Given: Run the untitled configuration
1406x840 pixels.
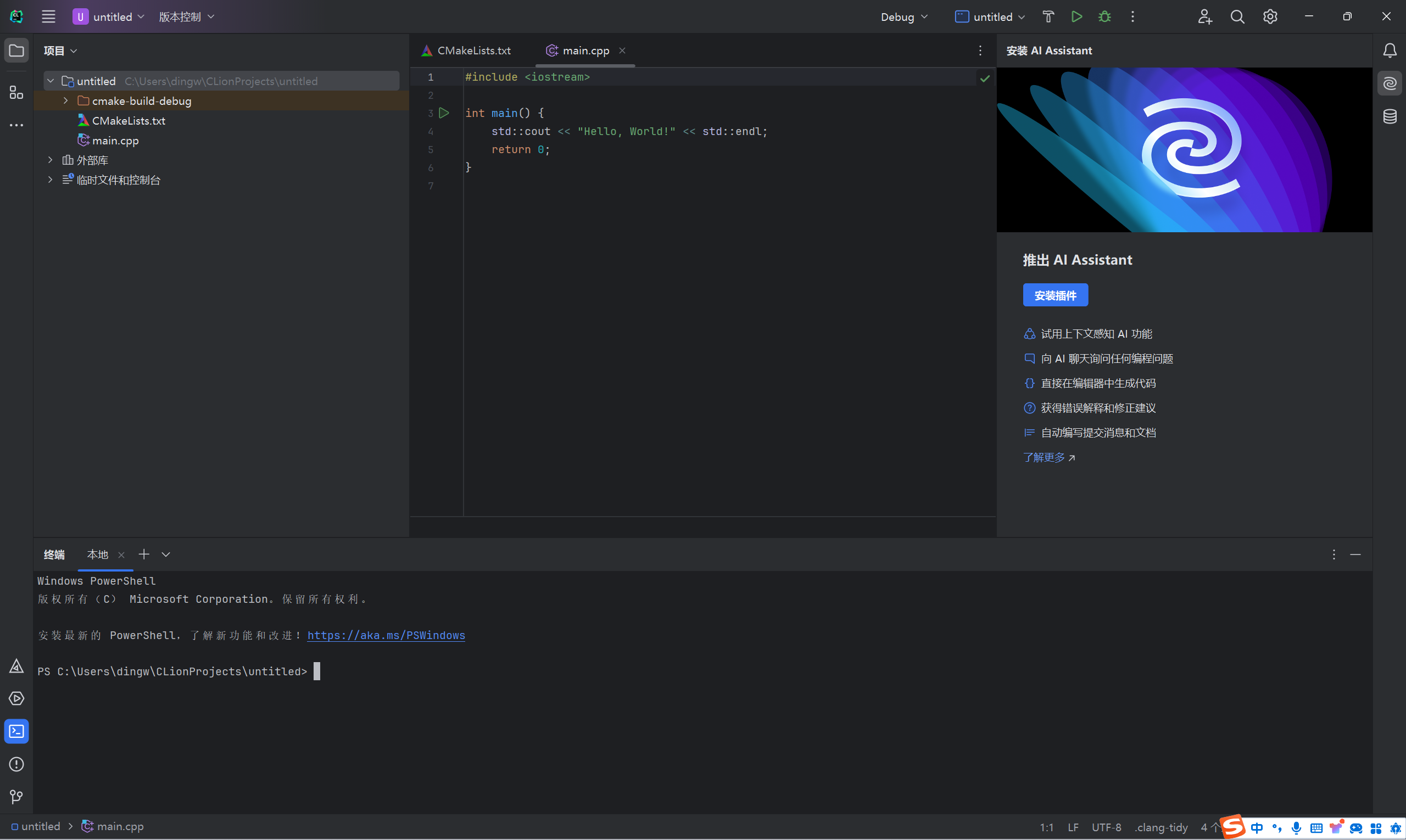Looking at the screenshot, I should point(1076,16).
